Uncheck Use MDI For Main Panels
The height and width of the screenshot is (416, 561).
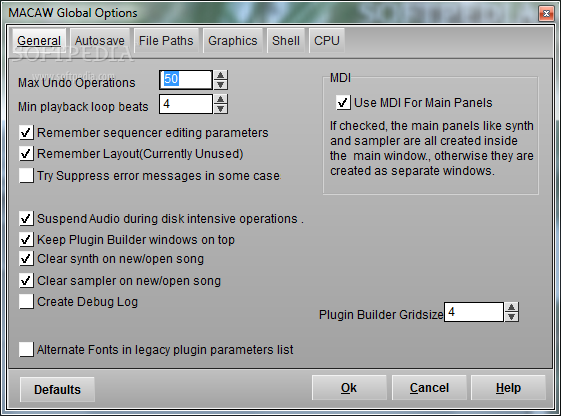pyautogui.click(x=343, y=103)
